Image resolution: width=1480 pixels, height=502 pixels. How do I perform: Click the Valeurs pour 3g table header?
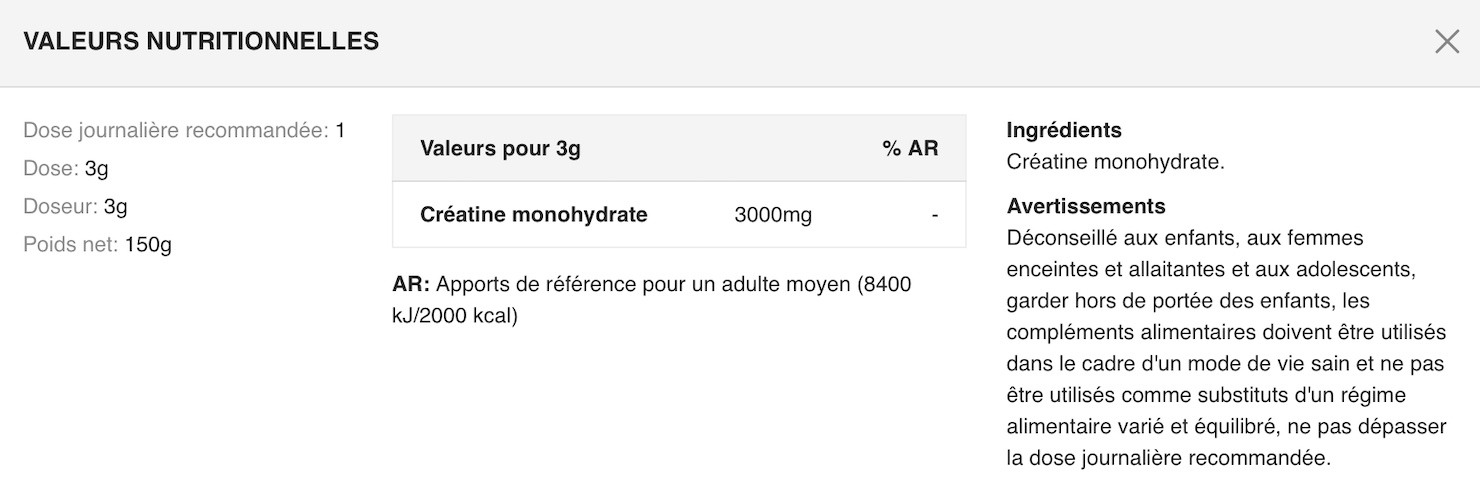tap(500, 149)
